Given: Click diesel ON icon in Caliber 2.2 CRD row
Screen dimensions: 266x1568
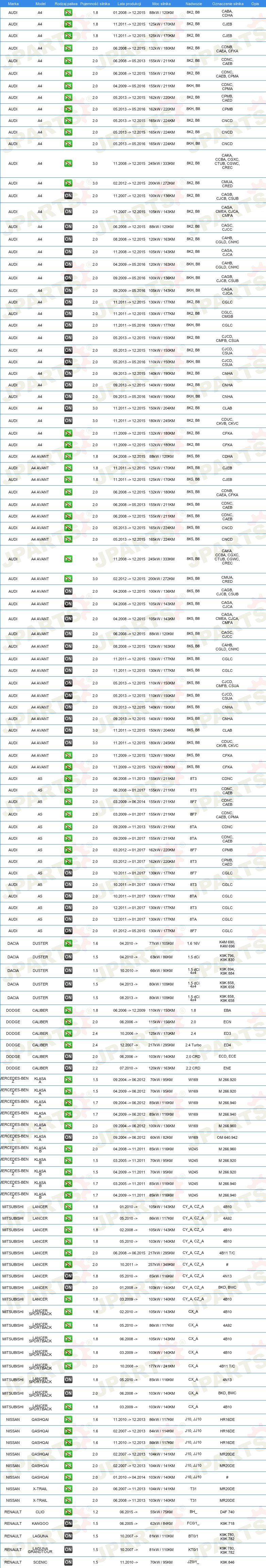Looking at the screenshot, I should 68,1068.
